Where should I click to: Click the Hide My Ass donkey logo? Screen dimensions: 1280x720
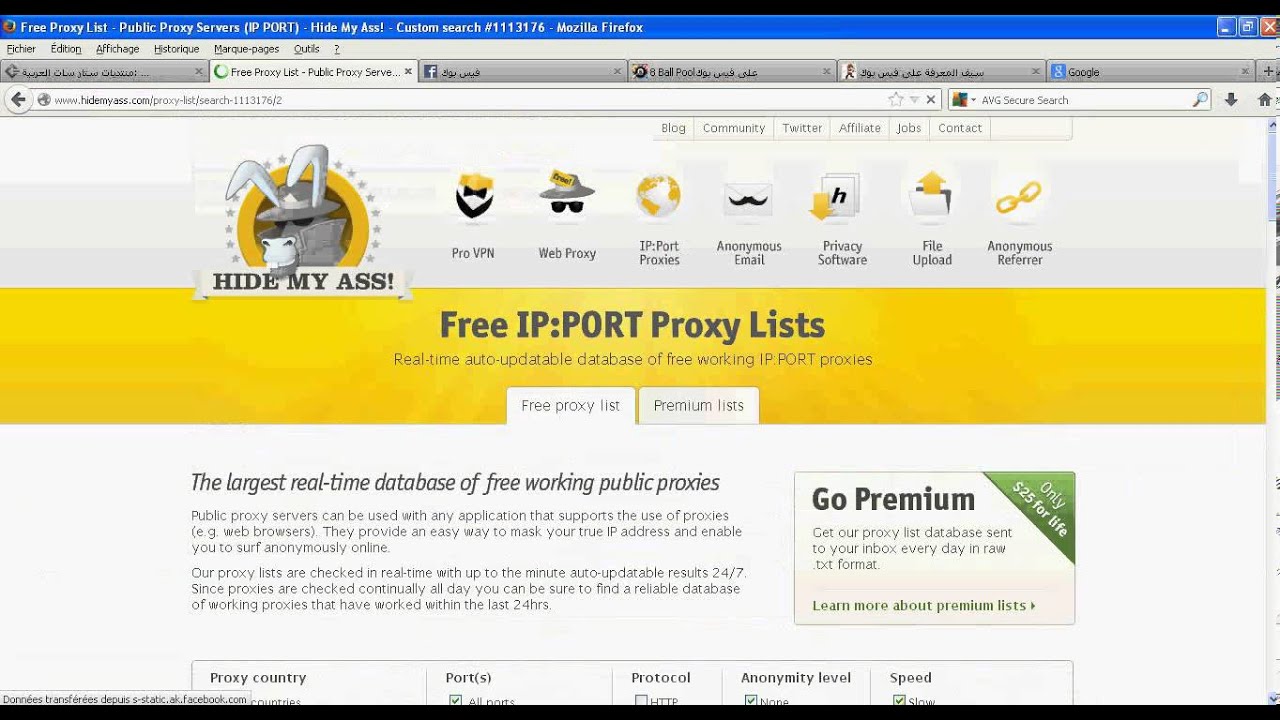[x=302, y=222]
